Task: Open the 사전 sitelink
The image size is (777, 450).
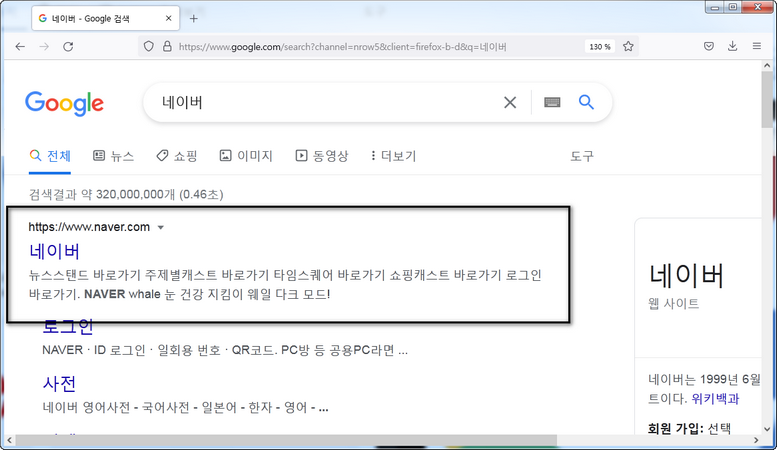Action: [x=59, y=383]
